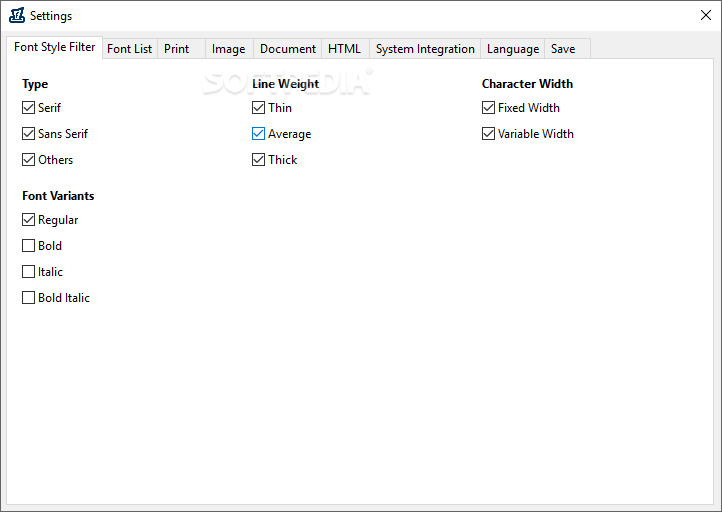Screen dimensions: 722x512
Task: Click the Character Width heading
Action: [527, 84]
